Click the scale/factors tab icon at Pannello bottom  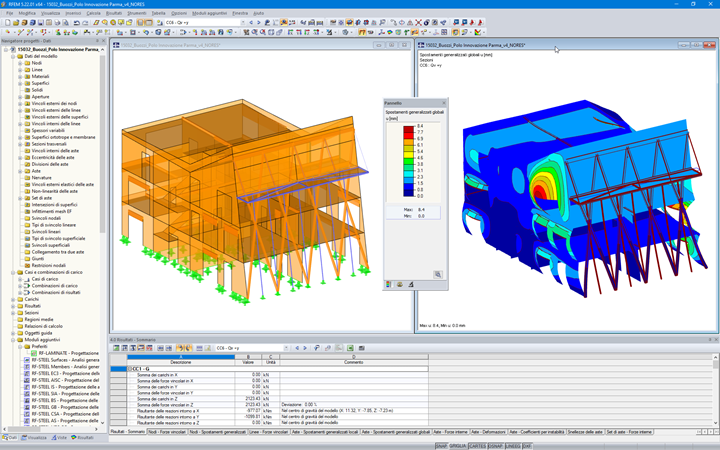click(399, 285)
